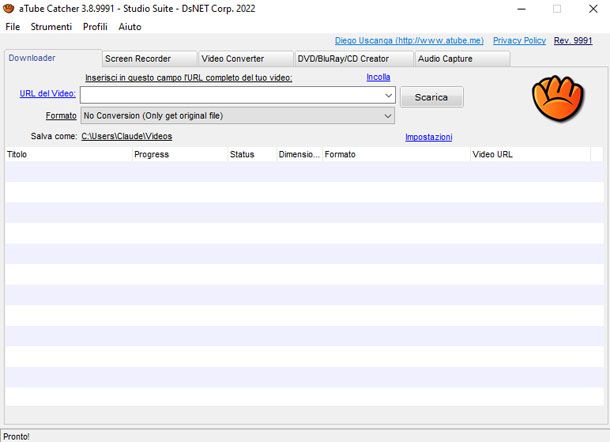This screenshot has width=610, height=442.
Task: Open the Privacy Policy link
Action: pyautogui.click(x=519, y=40)
